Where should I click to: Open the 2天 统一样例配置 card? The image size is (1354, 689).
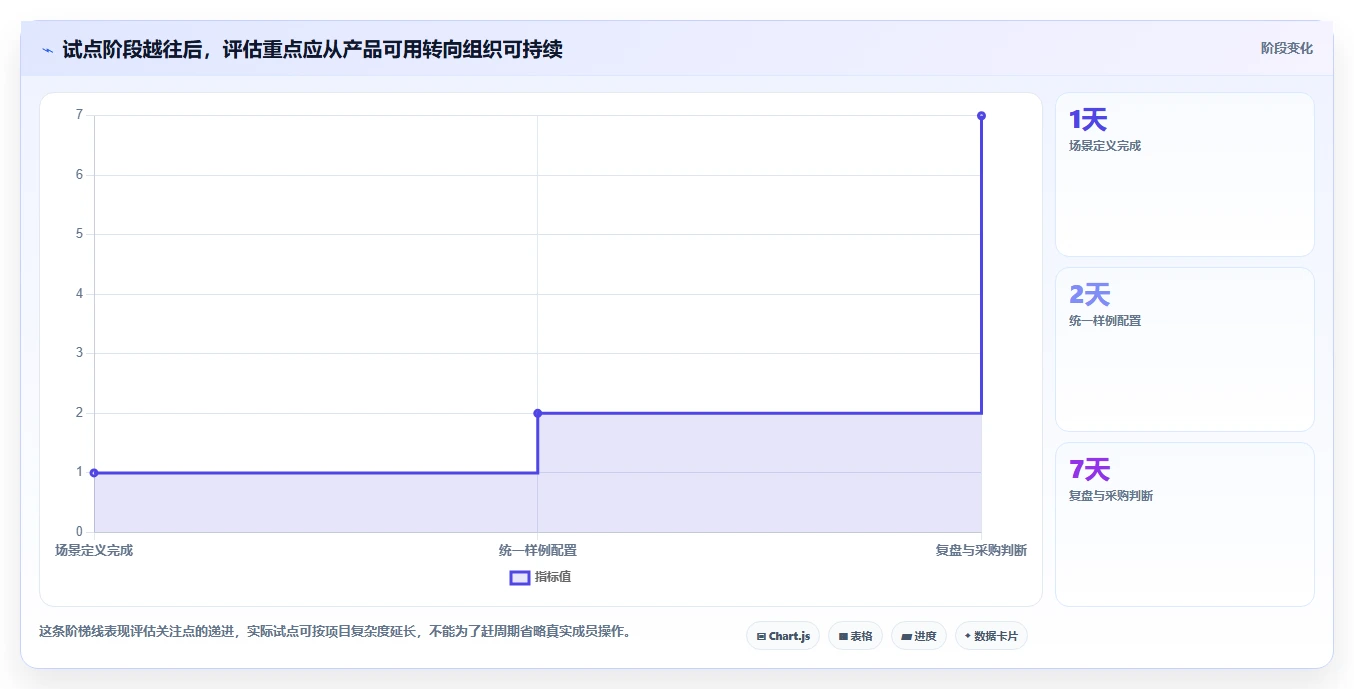(x=1184, y=349)
